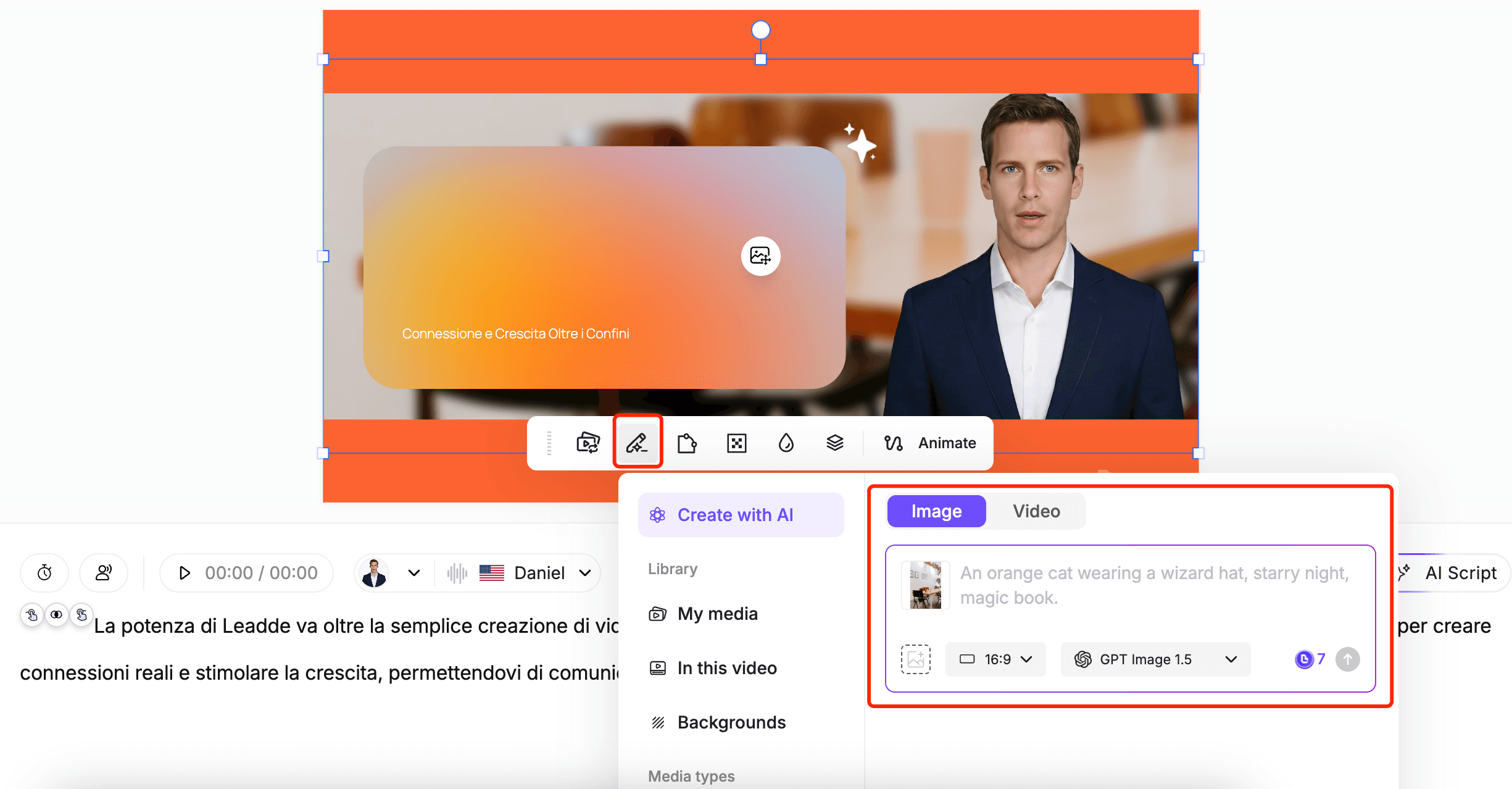Click the timer icon near playback
This screenshot has height=789, width=1512.
44,573
